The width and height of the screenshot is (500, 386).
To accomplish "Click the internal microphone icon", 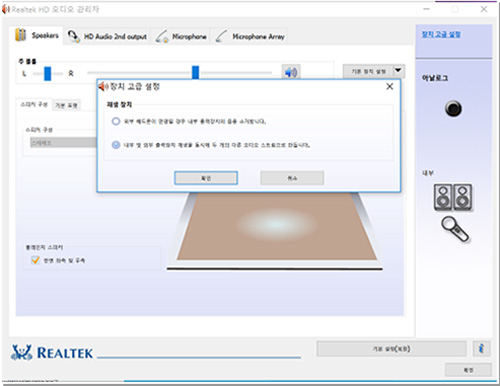I will [455, 229].
